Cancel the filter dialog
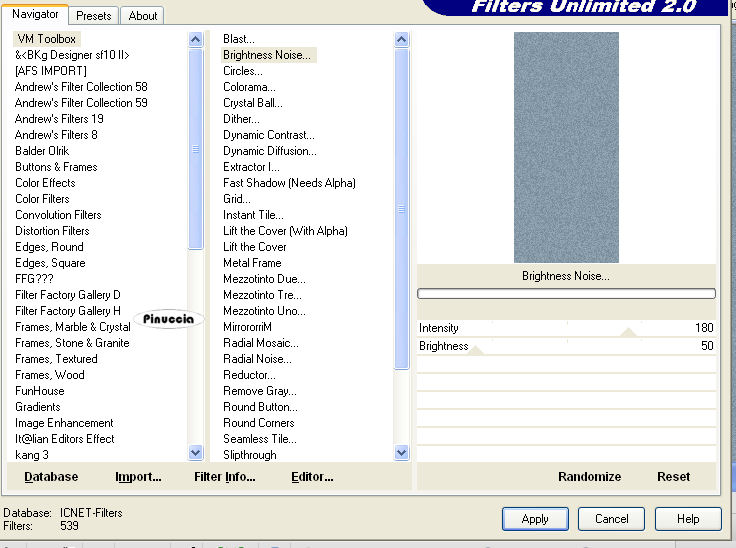 (611, 519)
